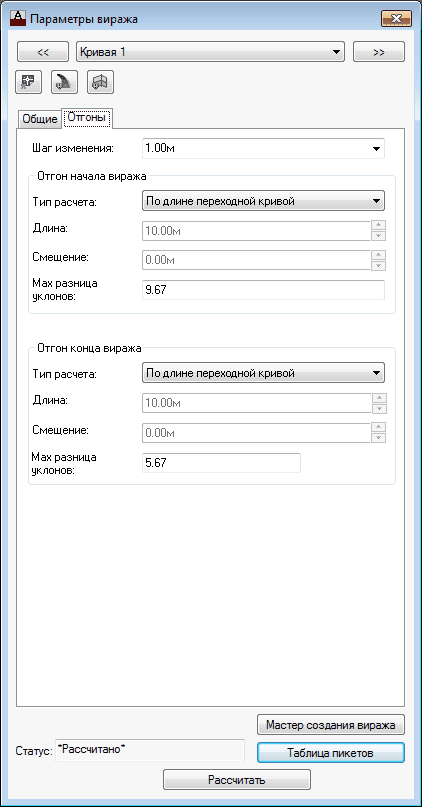Close the Параметры виража dialog
This screenshot has height=807, width=422.
[396, 19]
